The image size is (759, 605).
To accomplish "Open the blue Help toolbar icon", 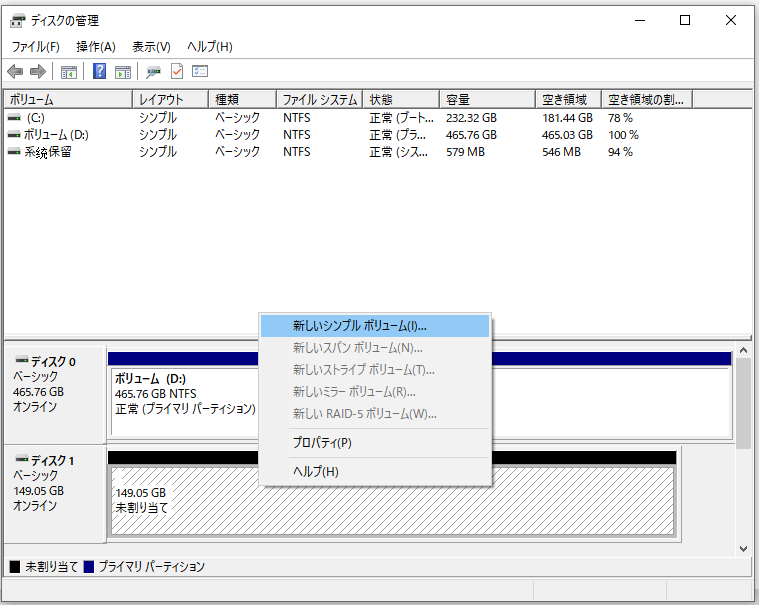I will pyautogui.click(x=99, y=72).
